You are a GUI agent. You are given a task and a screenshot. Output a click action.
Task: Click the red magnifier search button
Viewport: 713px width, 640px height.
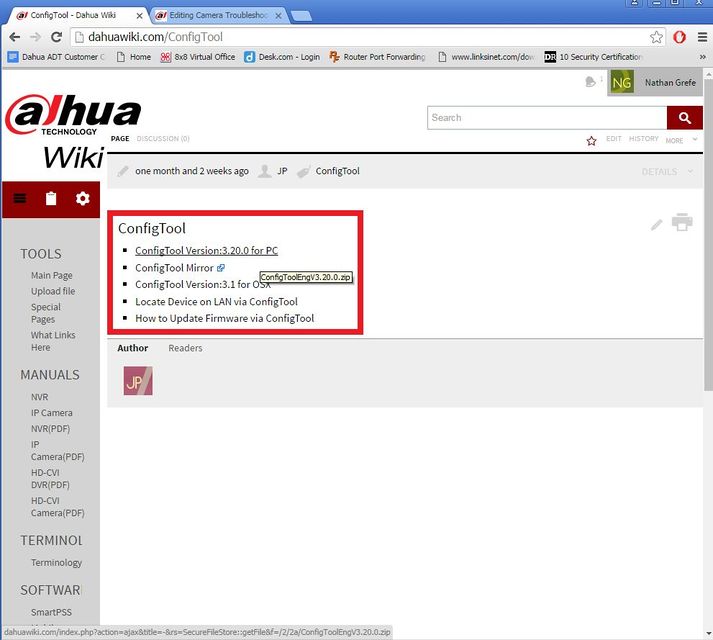click(x=685, y=118)
